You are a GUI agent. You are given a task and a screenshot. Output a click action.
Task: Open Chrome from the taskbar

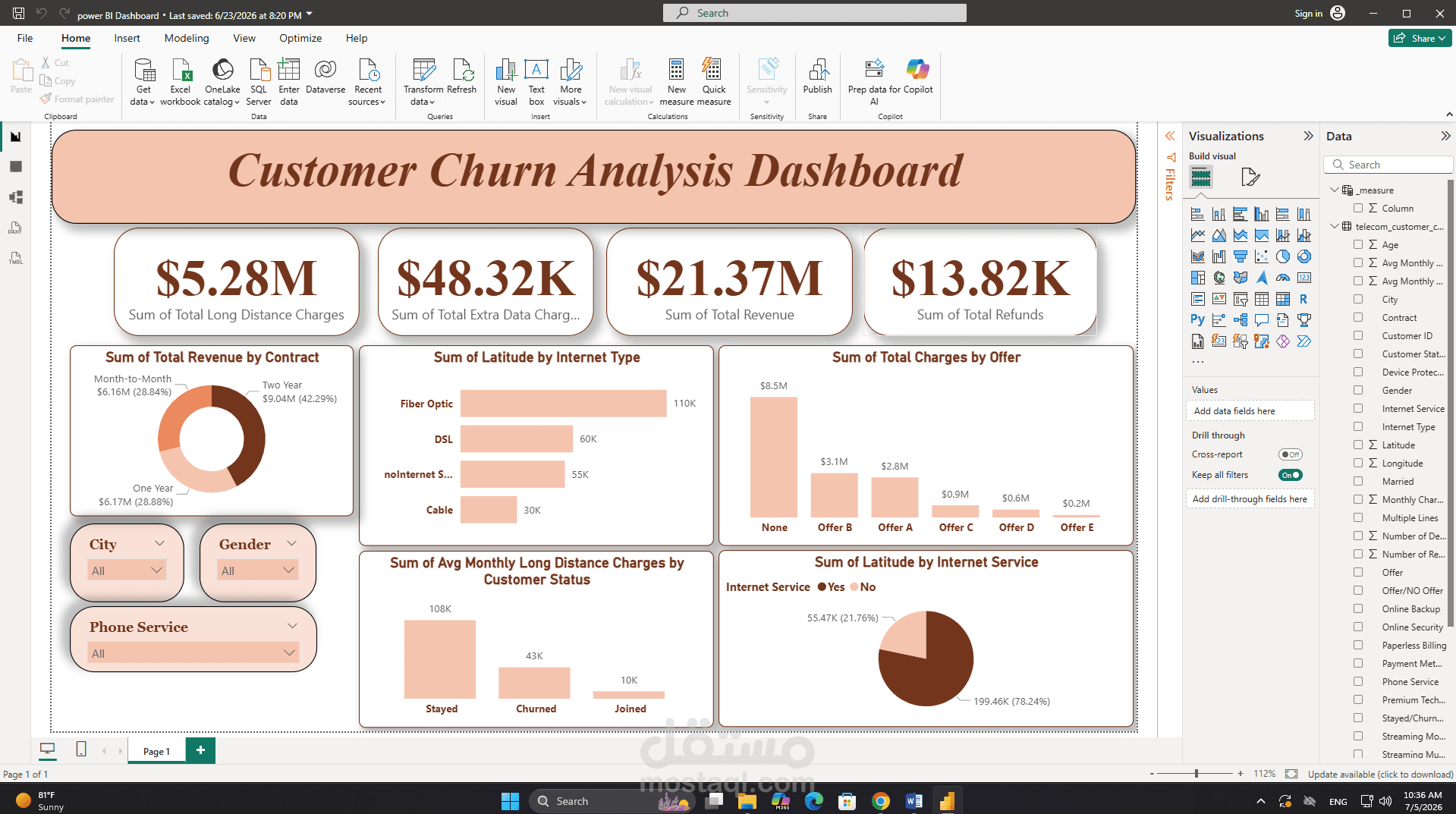point(880,801)
